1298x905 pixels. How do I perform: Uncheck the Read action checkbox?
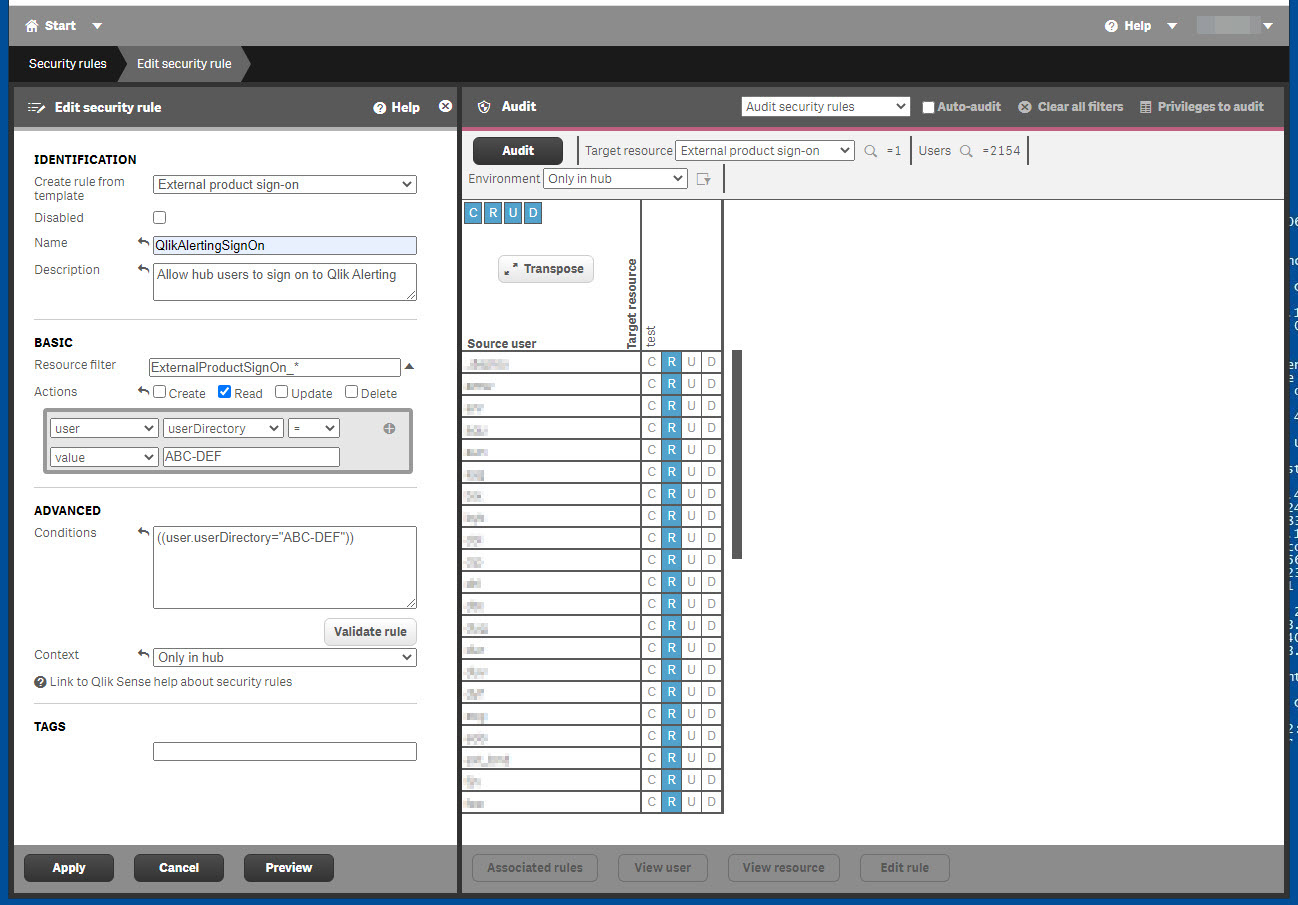coord(224,392)
